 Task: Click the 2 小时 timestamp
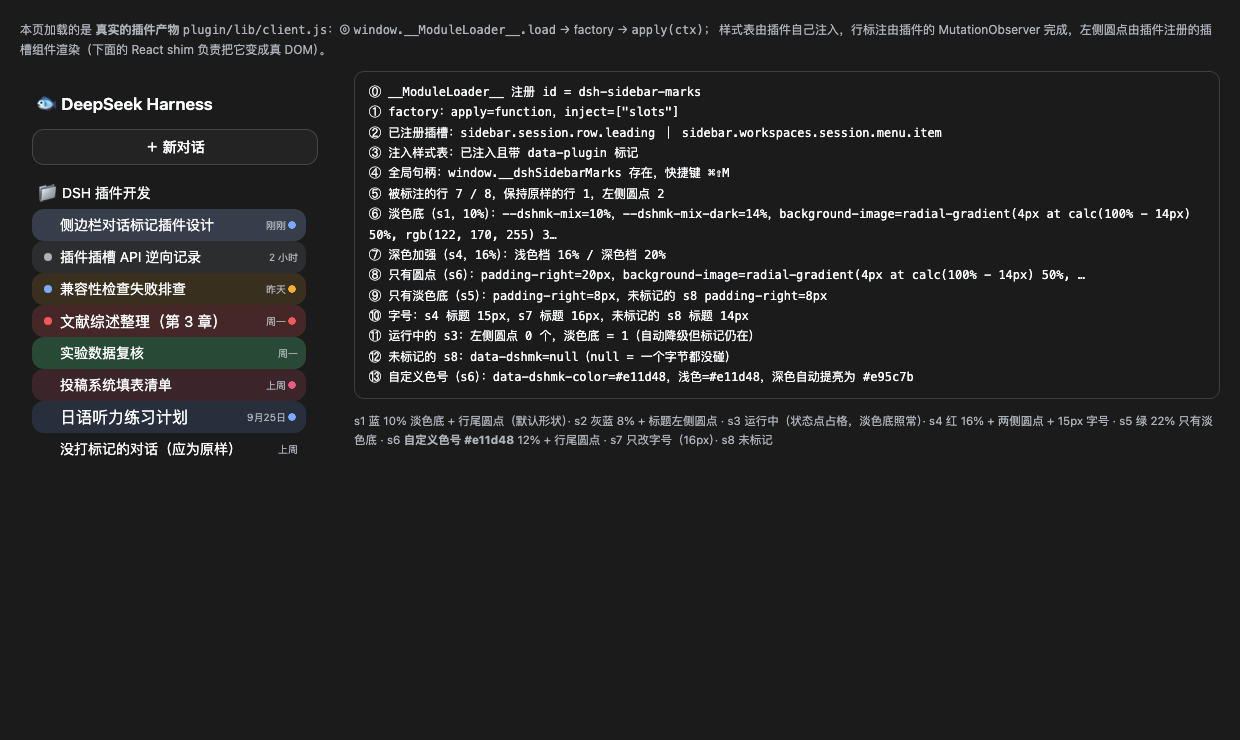(x=283, y=258)
